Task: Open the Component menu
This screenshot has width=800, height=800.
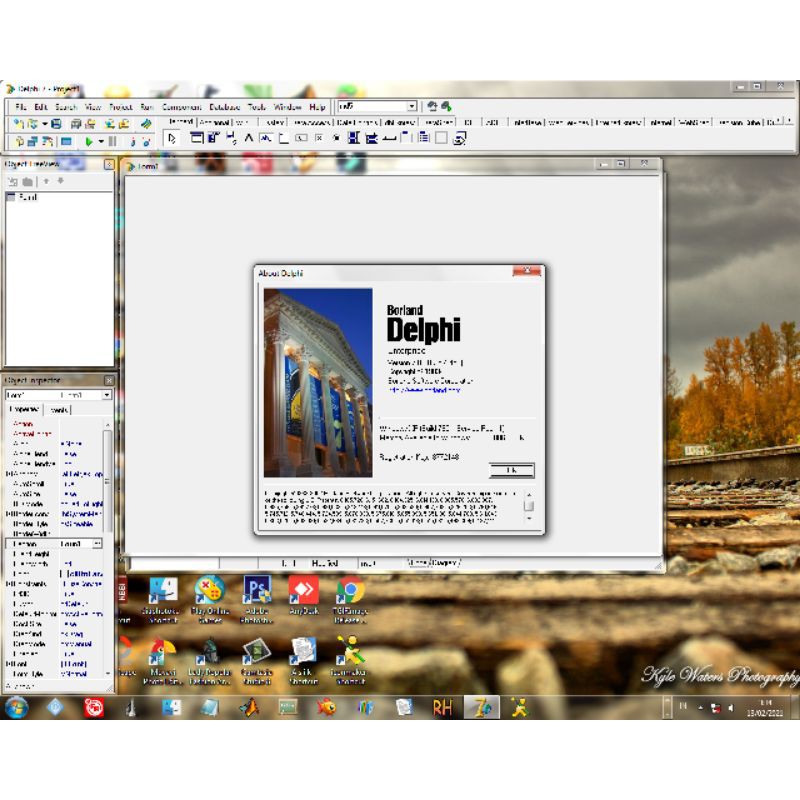Action: click(x=181, y=107)
